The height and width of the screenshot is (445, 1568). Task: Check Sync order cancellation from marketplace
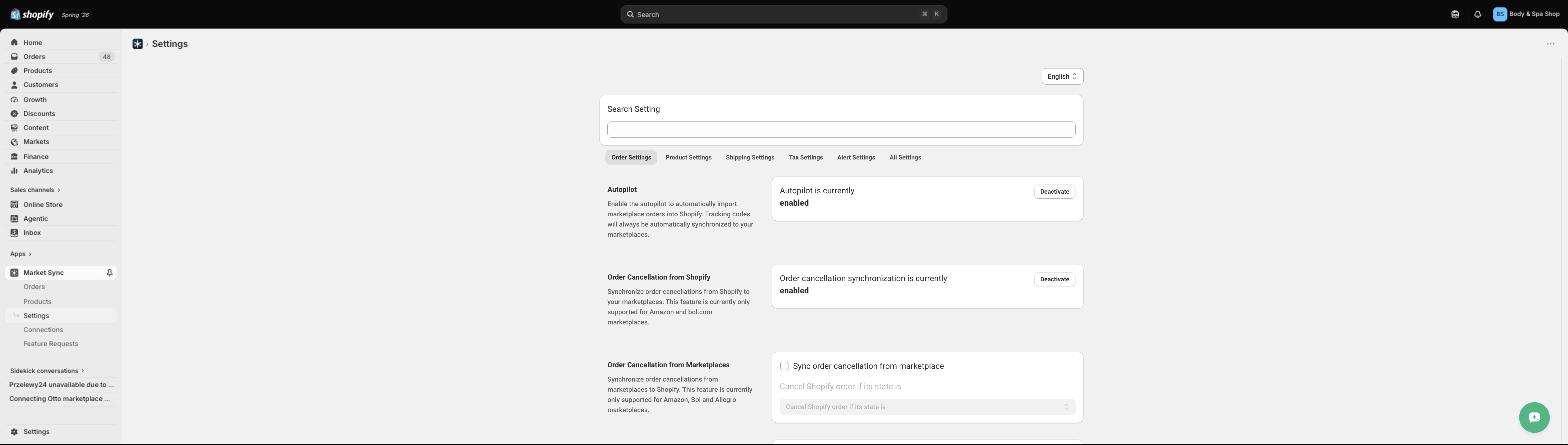point(784,366)
